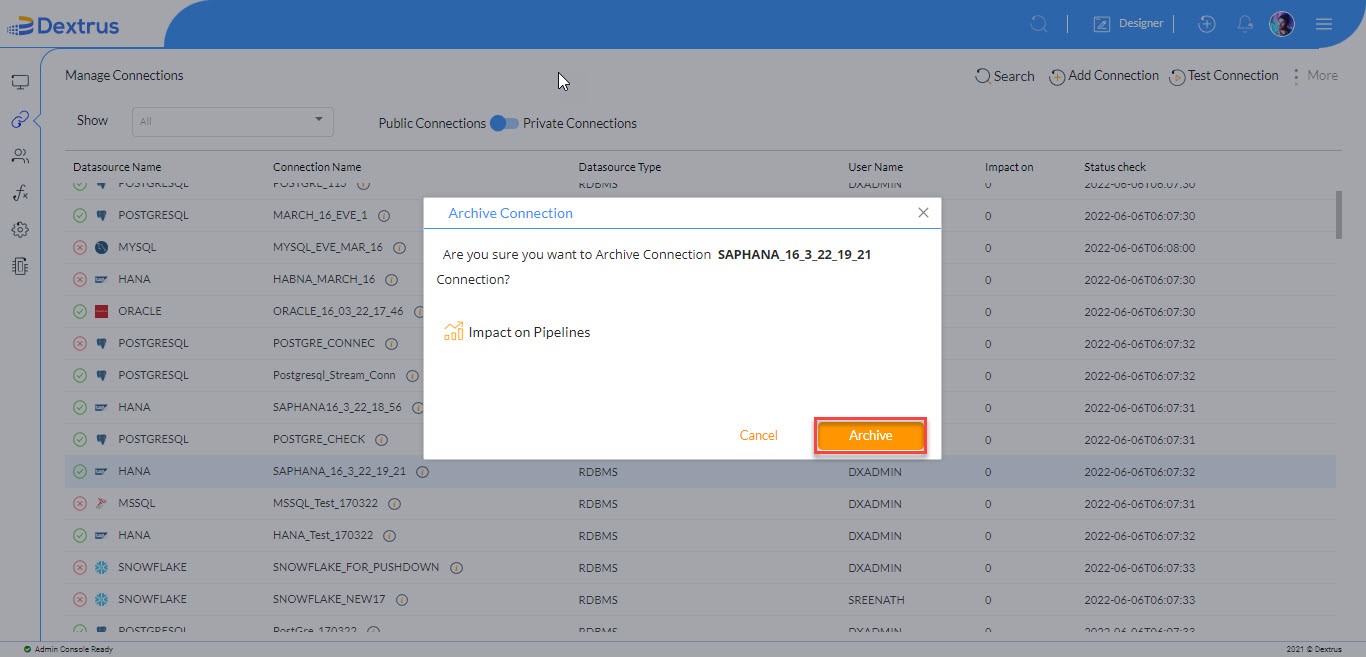Click the red status icon on MSSQL row
This screenshot has height=657, width=1366.
point(80,503)
